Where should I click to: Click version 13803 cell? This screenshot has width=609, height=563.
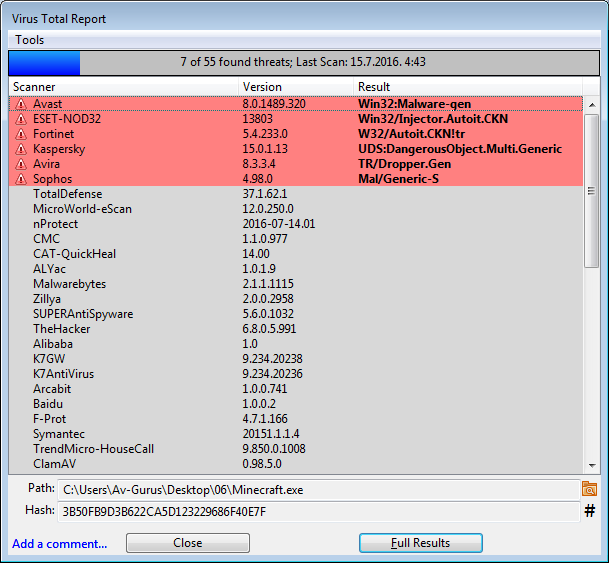(258, 119)
